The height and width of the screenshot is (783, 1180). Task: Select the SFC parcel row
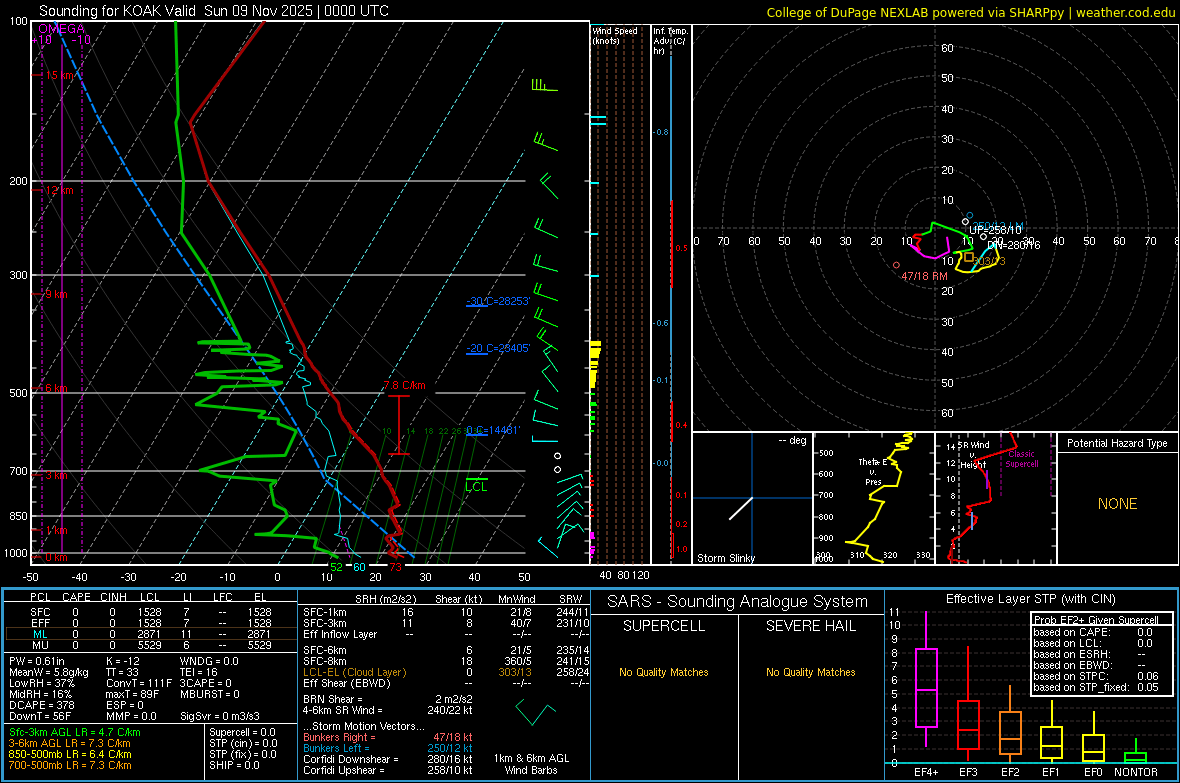(x=150, y=612)
